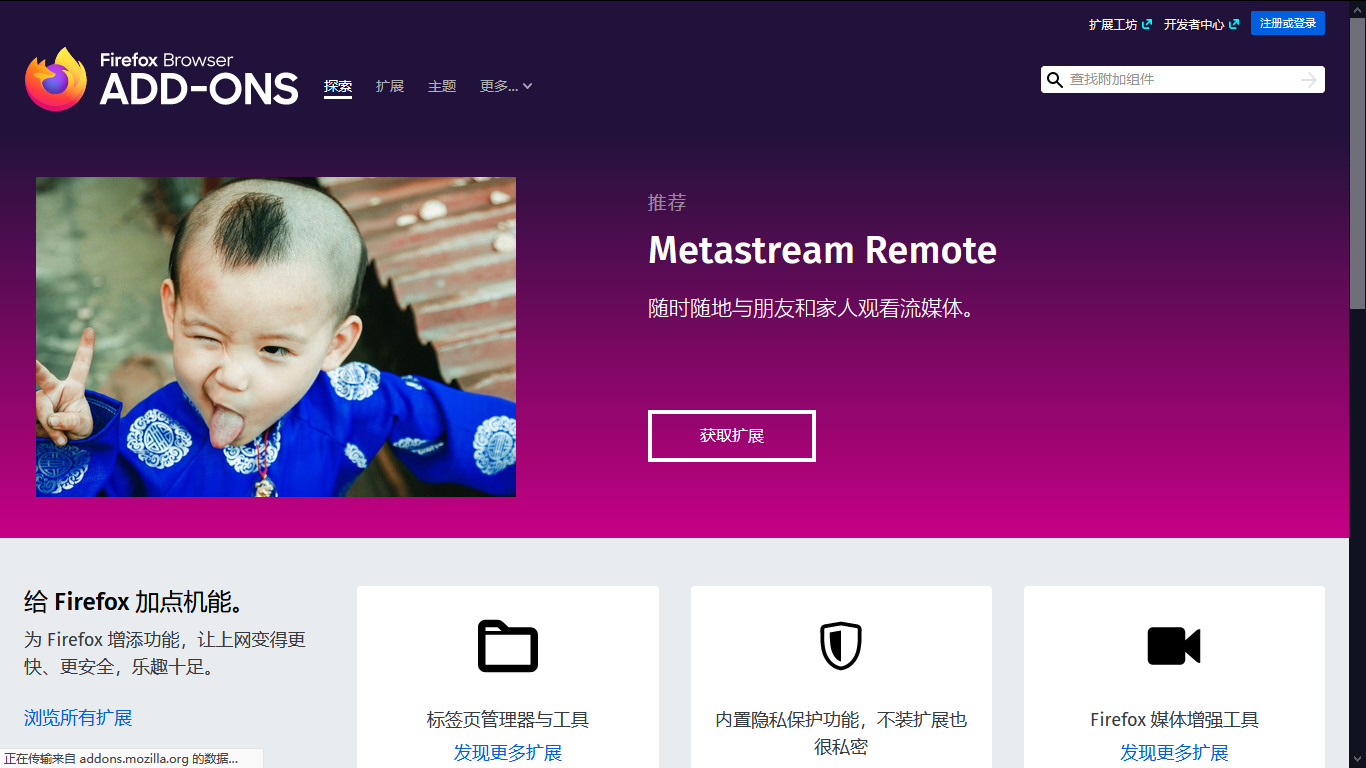1366x768 pixels.
Task: Click the 推荐 label above Metastream Remote
Action: click(667, 203)
